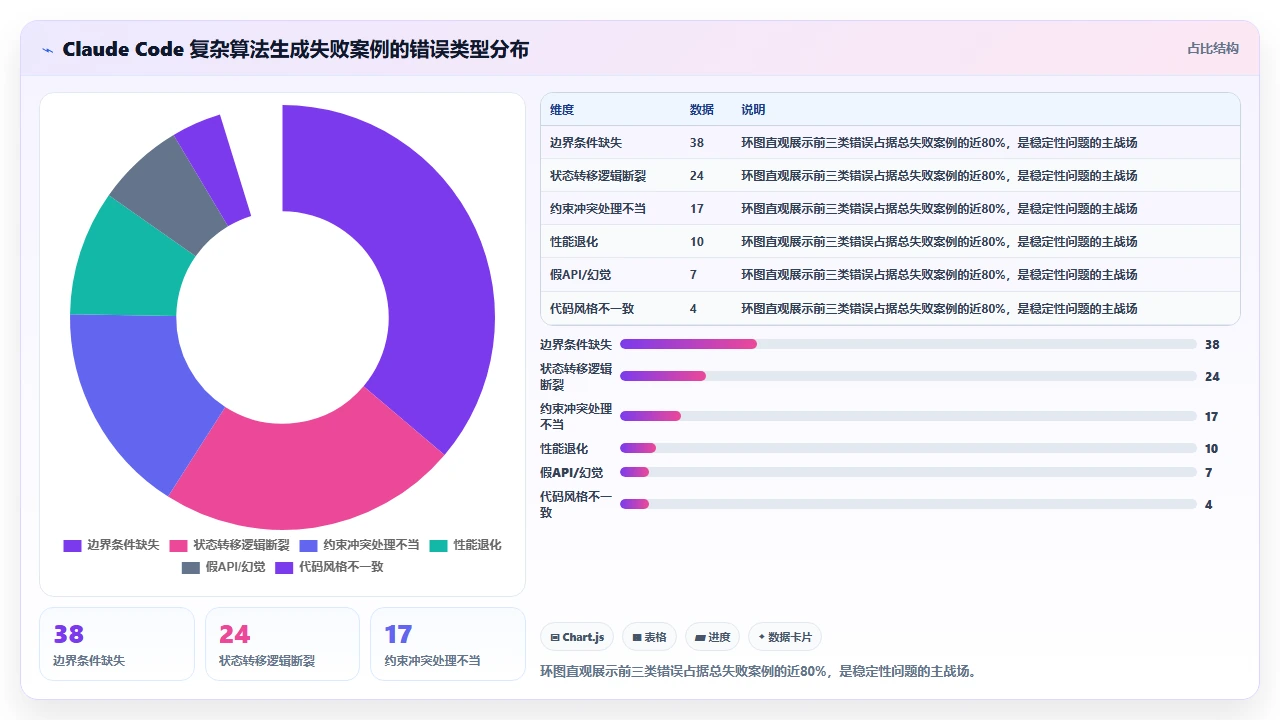Toggle 假API/幻觉 legend color box
The height and width of the screenshot is (720, 1280).
click(x=191, y=568)
